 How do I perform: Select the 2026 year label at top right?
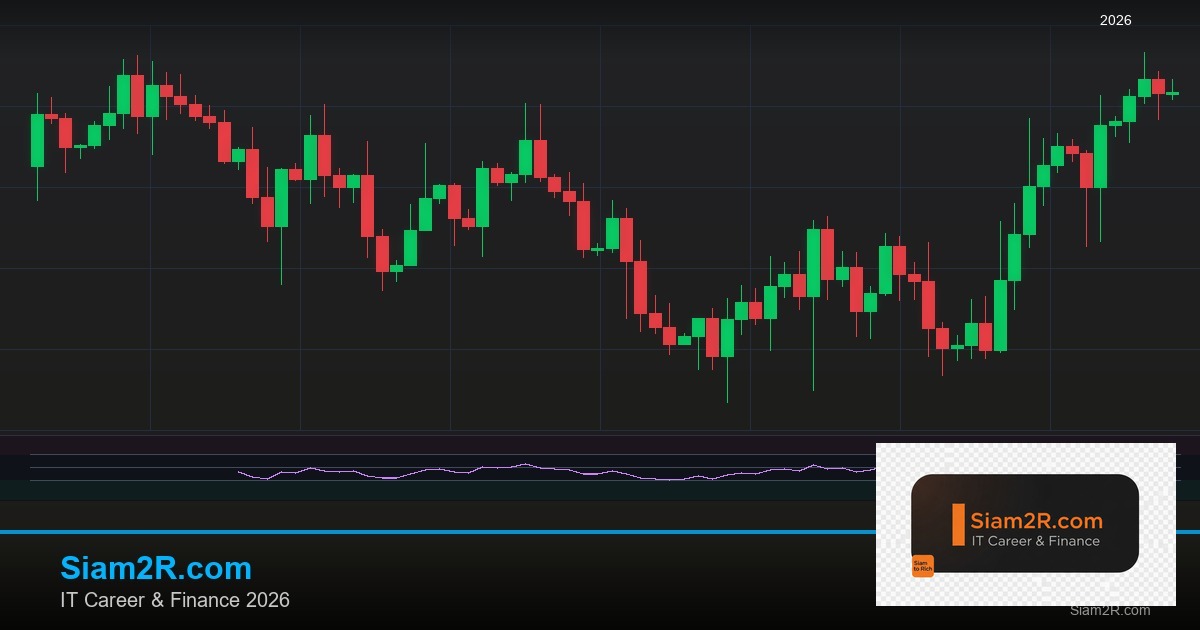(1115, 20)
